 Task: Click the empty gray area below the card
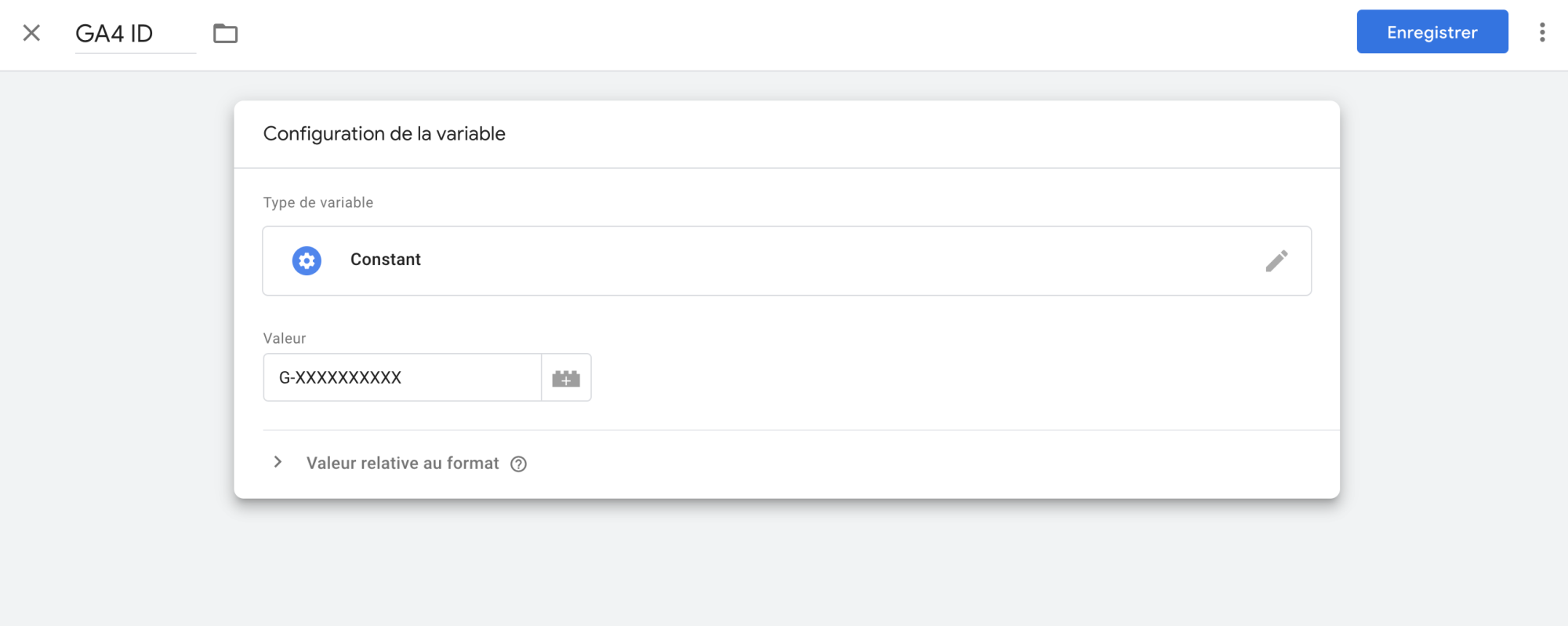coord(784,565)
